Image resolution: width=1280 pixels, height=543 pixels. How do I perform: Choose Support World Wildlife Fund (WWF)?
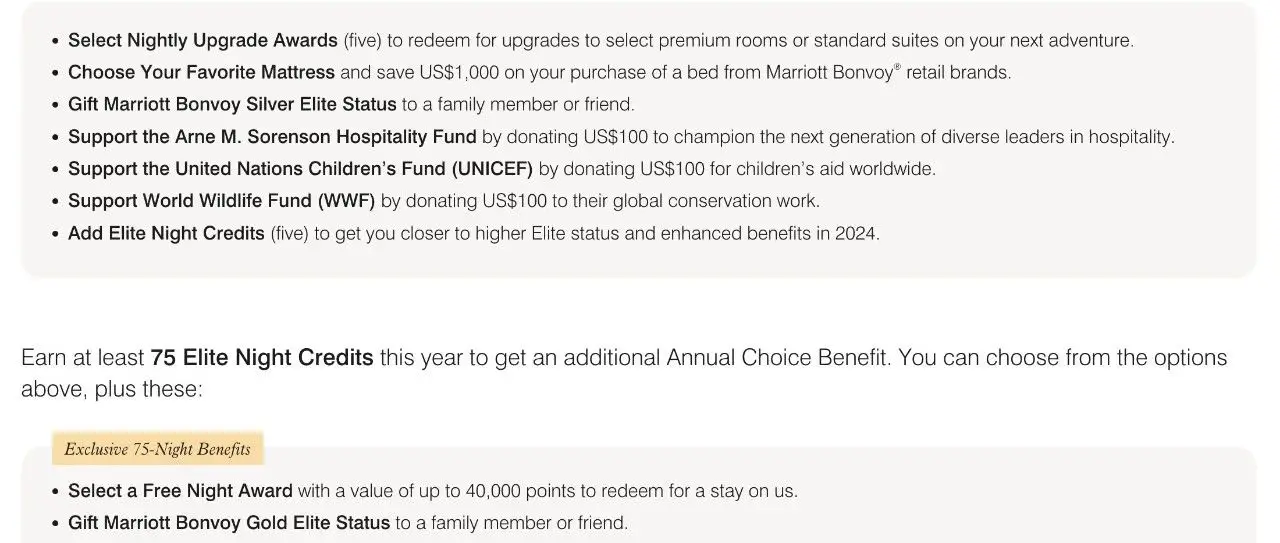(x=221, y=201)
